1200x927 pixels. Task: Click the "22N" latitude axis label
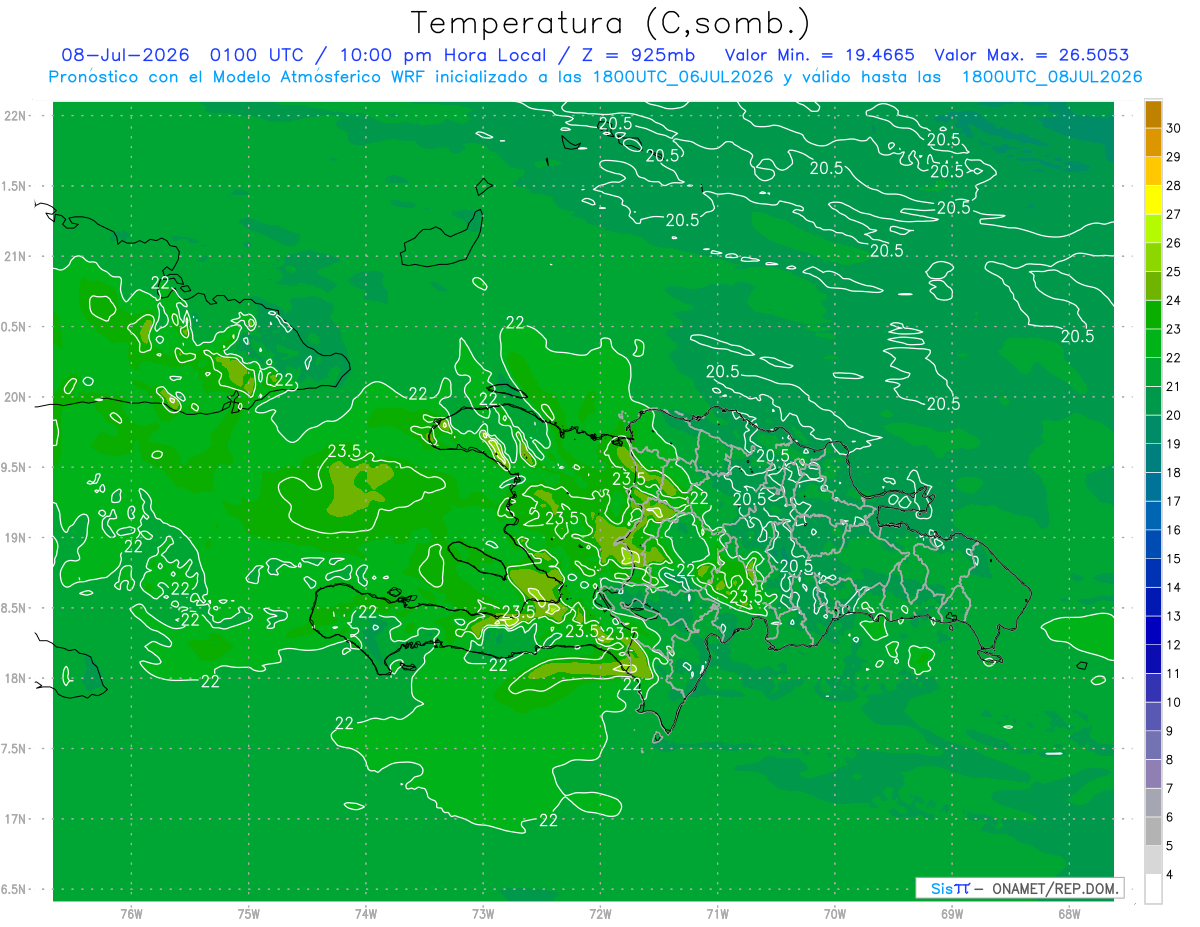click(17, 115)
